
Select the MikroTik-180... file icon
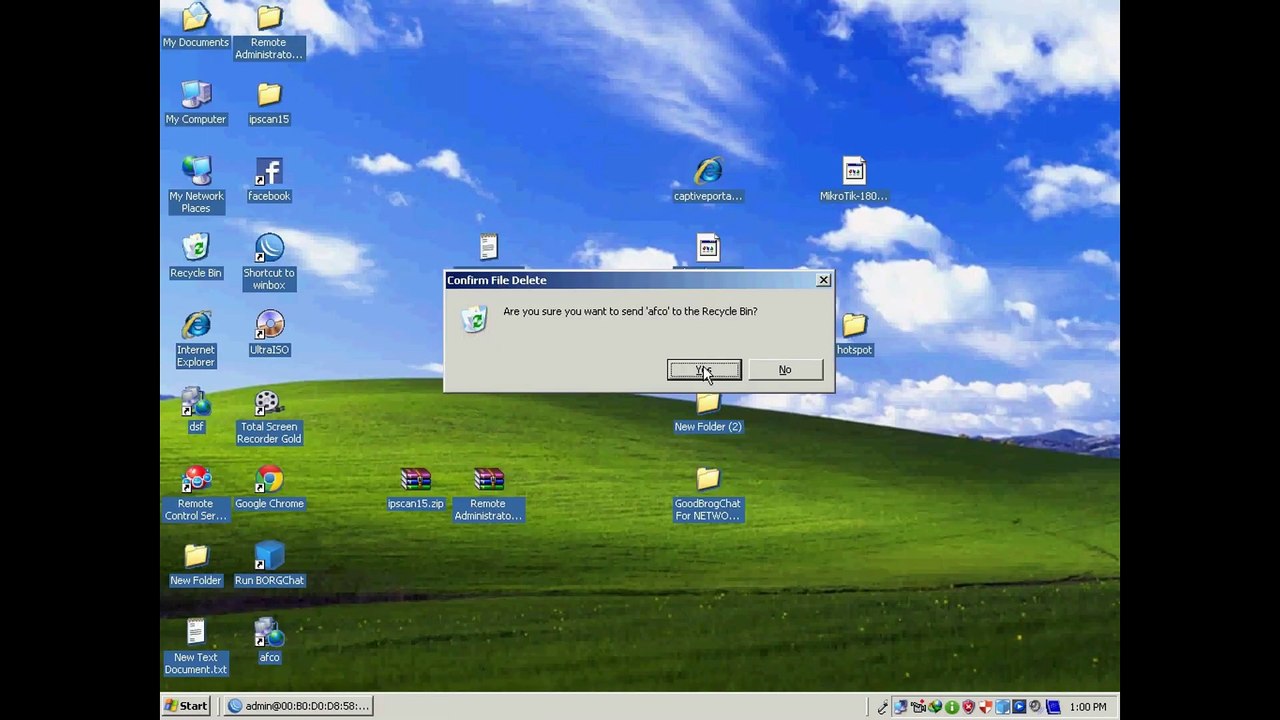(x=854, y=180)
